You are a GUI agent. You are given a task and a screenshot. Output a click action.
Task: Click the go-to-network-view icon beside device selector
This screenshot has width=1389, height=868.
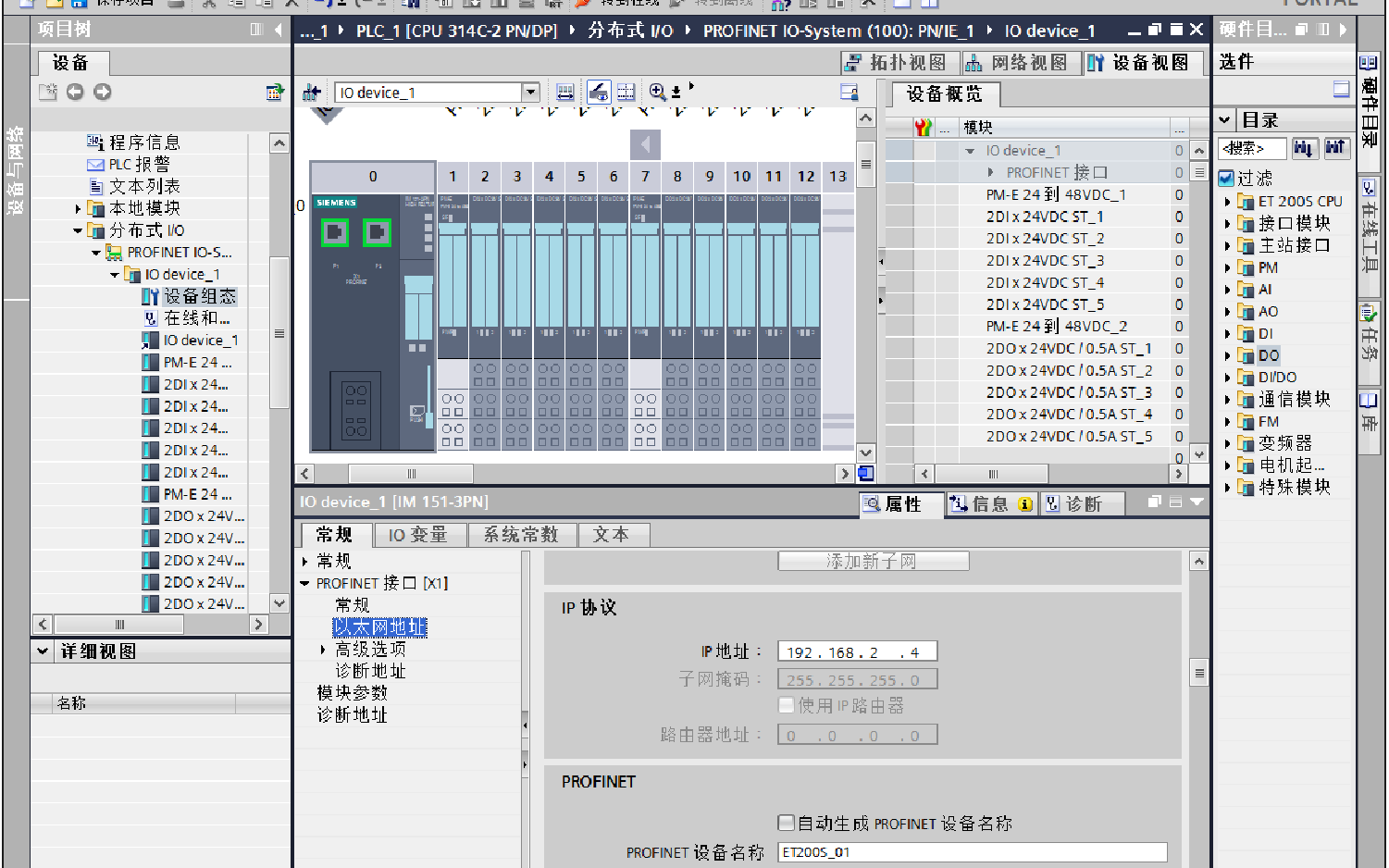[x=312, y=93]
